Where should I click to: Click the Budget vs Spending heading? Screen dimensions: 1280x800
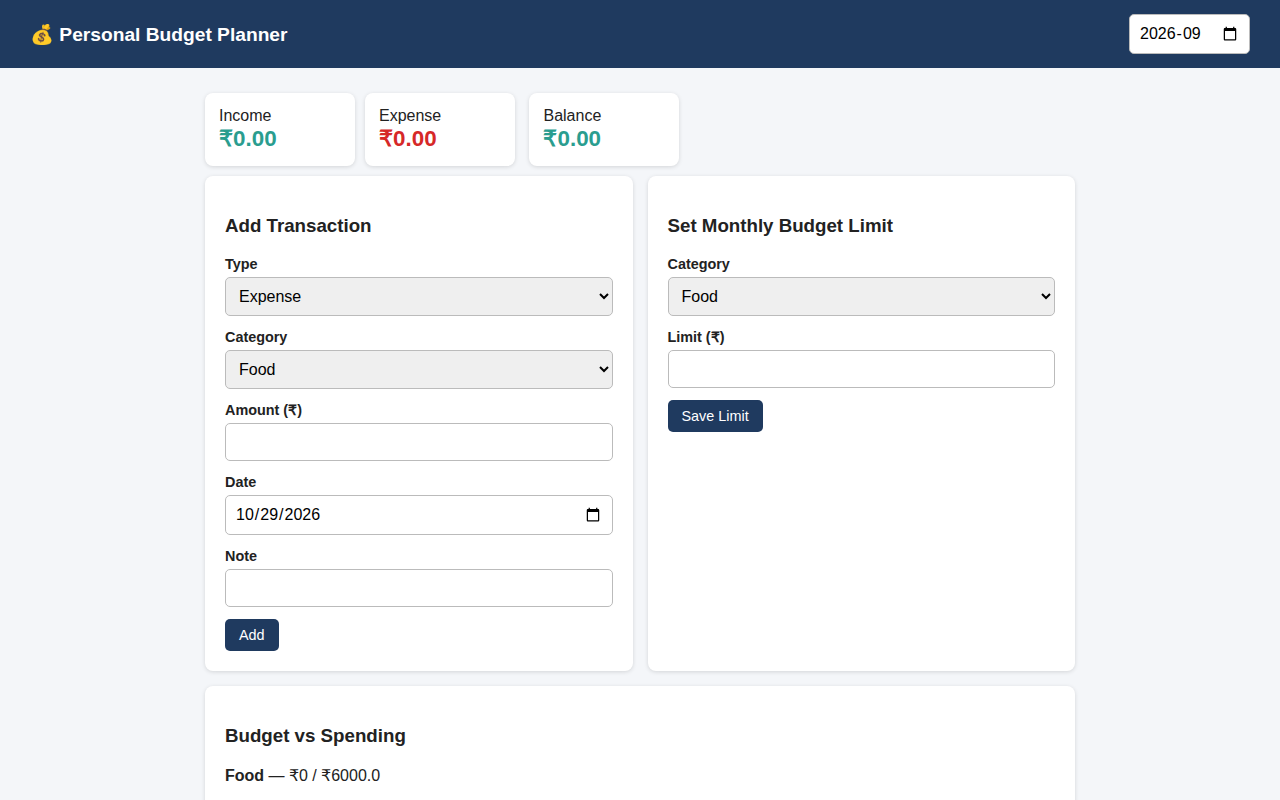pos(315,736)
